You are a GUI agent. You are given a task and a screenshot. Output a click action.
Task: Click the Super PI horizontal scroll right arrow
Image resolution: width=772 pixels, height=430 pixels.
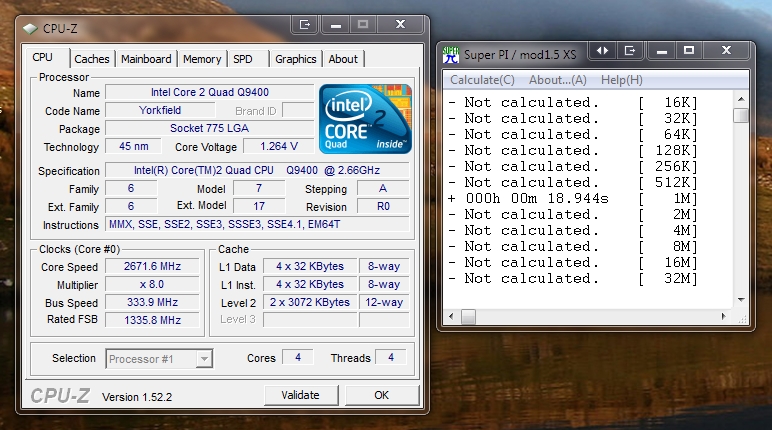click(x=723, y=316)
